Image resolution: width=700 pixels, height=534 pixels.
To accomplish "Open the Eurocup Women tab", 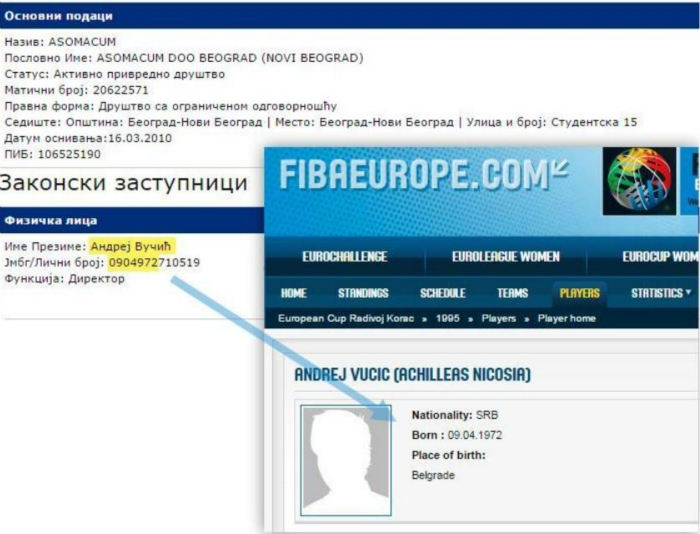I will pyautogui.click(x=661, y=257).
